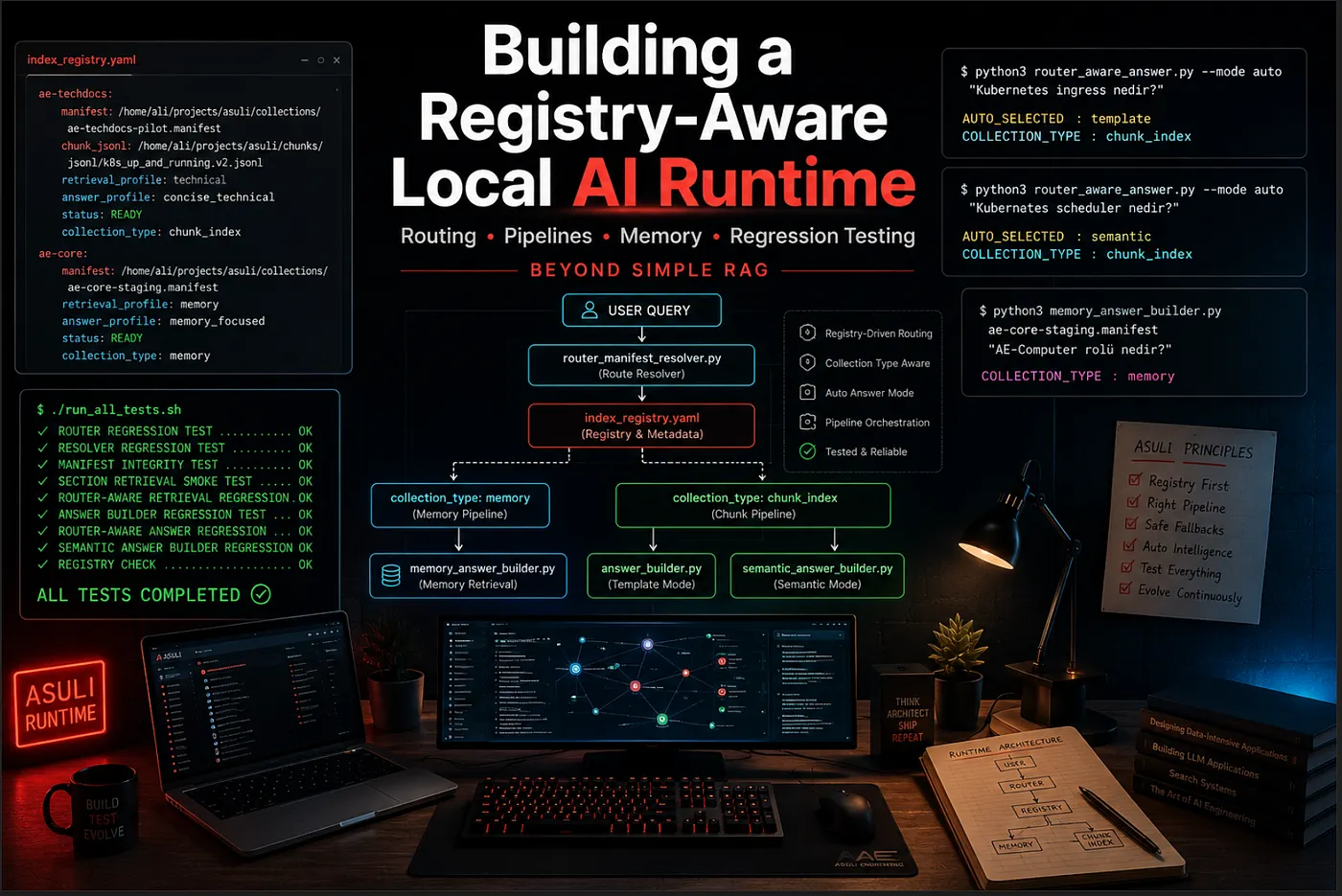Select the collection_type: chunk_index pipeline node
Screen dimensions: 1342x896
click(x=753, y=505)
